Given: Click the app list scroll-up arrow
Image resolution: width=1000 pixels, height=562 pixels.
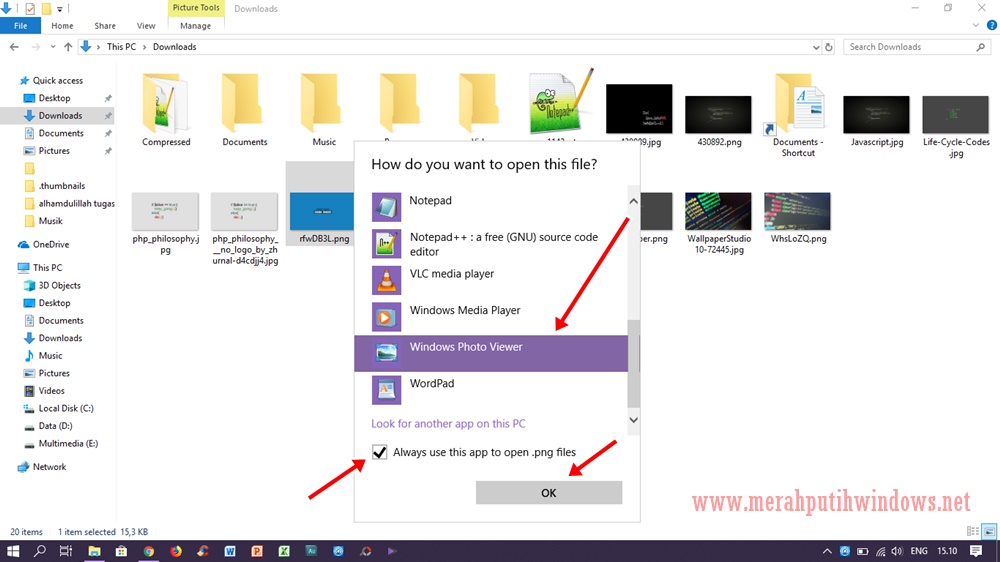Looking at the screenshot, I should pos(633,201).
